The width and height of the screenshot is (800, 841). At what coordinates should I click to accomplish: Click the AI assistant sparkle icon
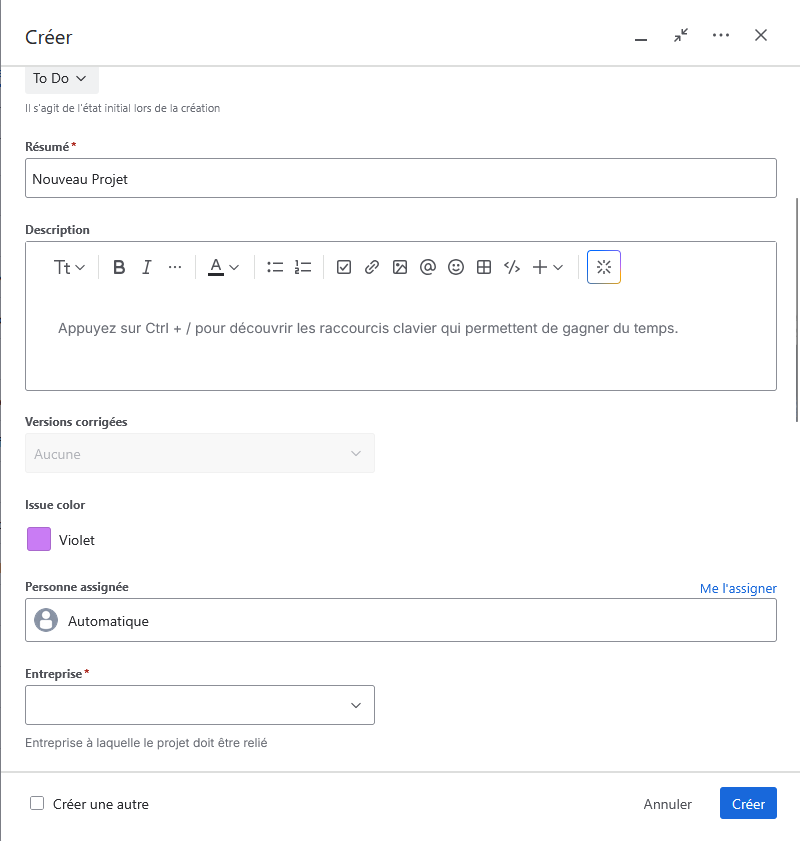[604, 267]
